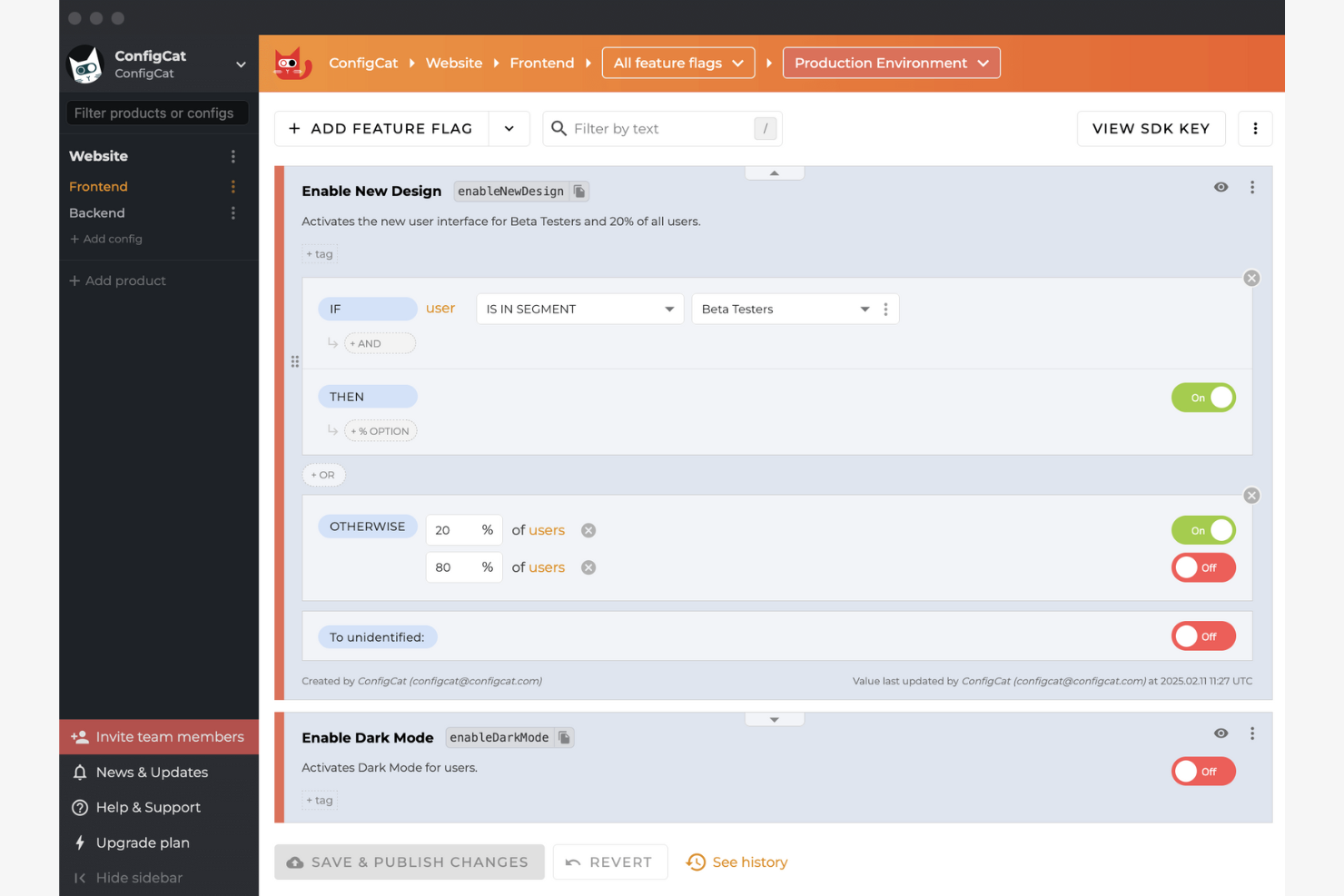Copy the enableNewDesign key to clipboard

(x=579, y=192)
